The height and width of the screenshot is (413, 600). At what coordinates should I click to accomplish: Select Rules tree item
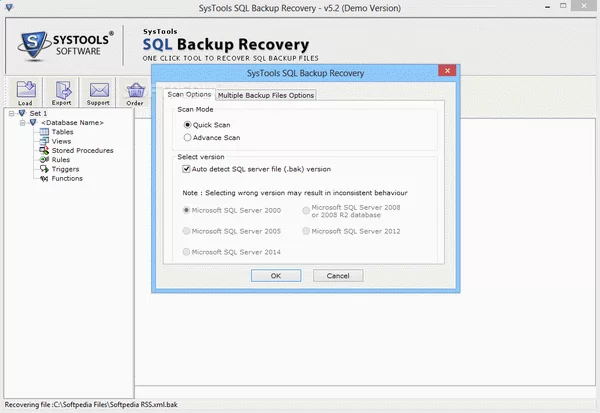coord(61,160)
